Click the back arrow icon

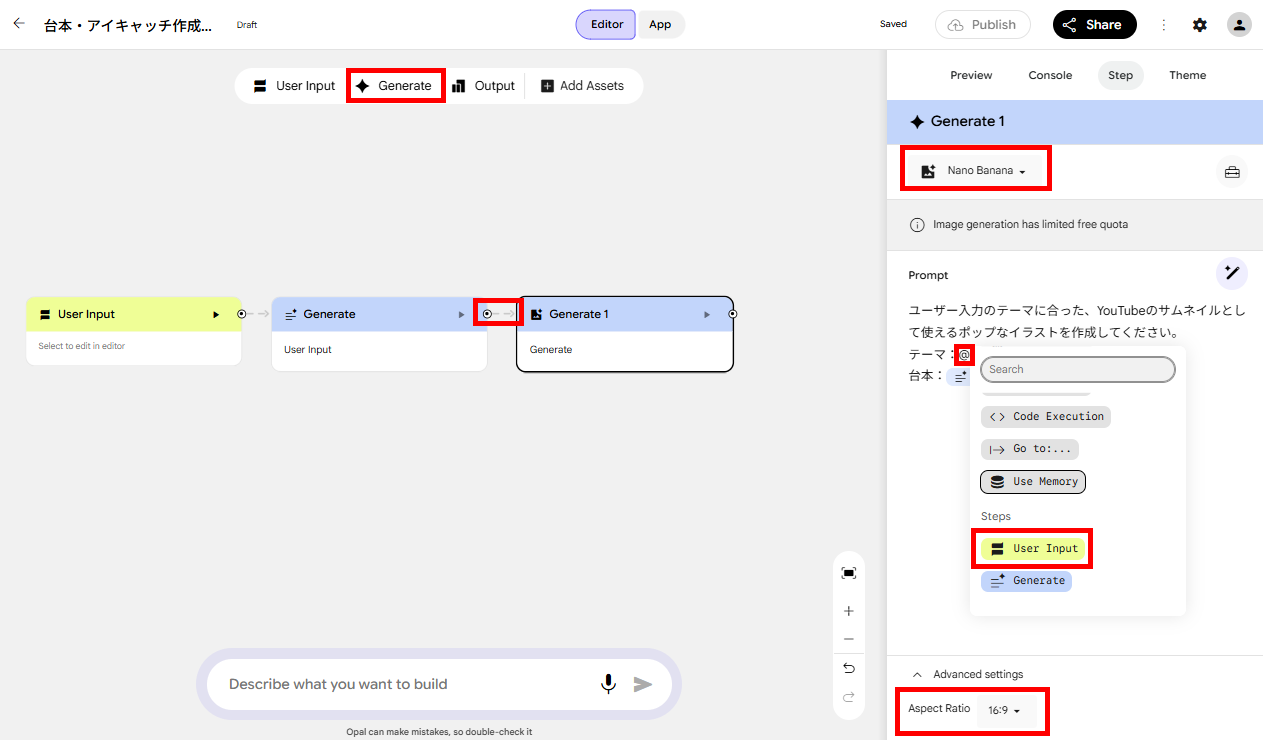coord(18,23)
